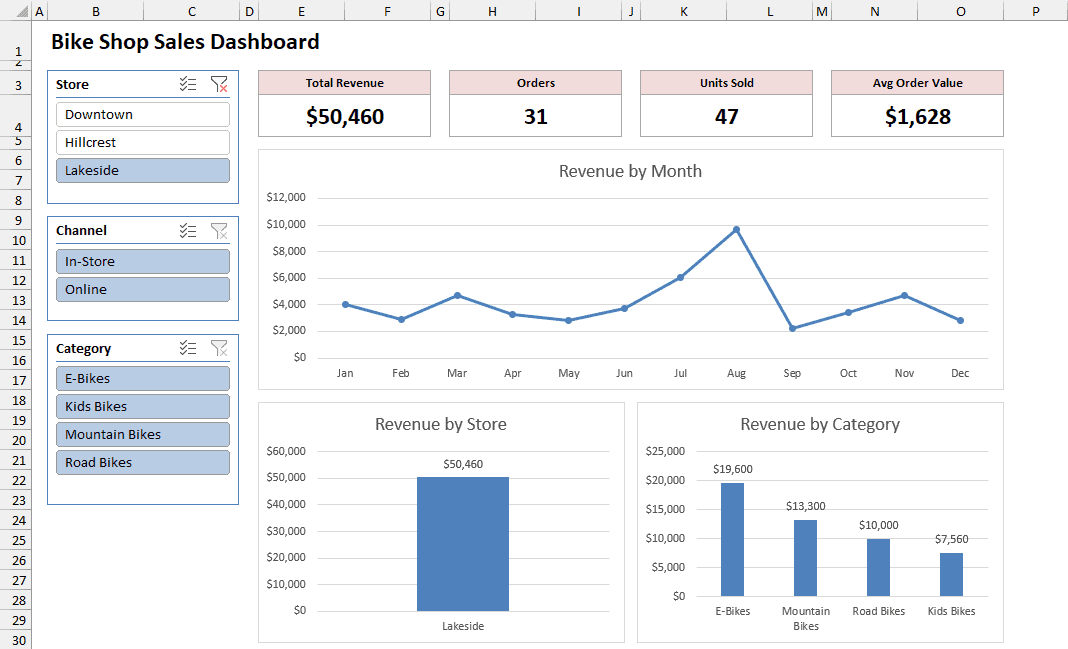Clear filter on Store slicer
The height and width of the screenshot is (649, 1068).
click(219, 84)
